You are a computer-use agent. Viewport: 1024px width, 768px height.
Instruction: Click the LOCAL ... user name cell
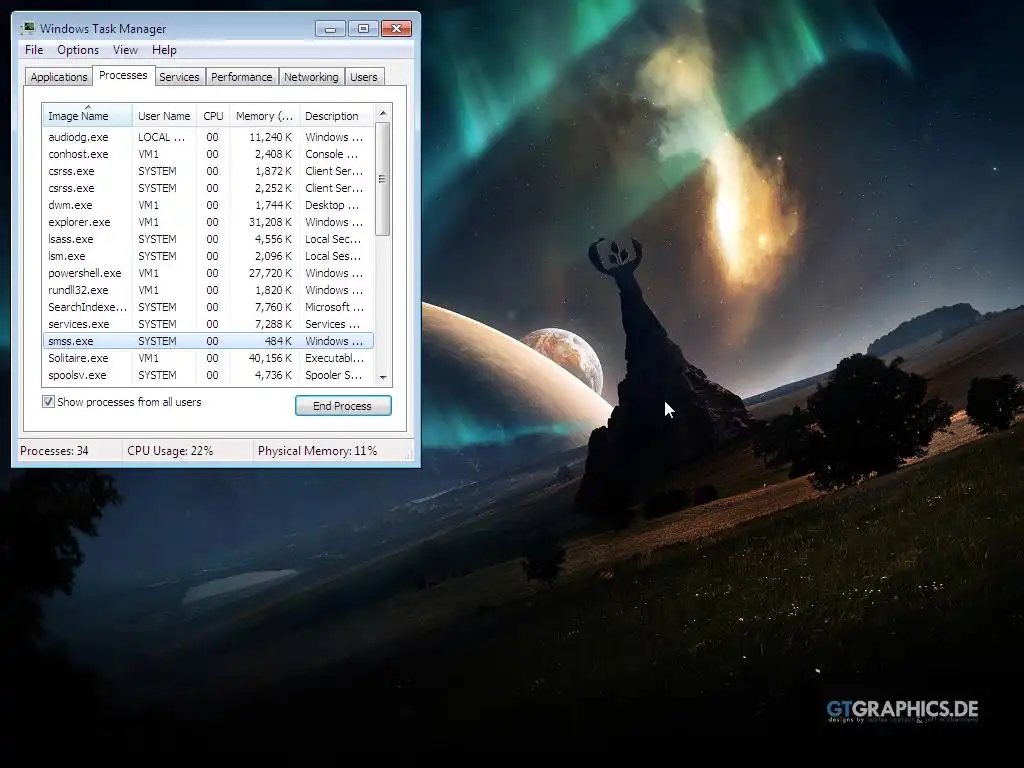point(161,137)
